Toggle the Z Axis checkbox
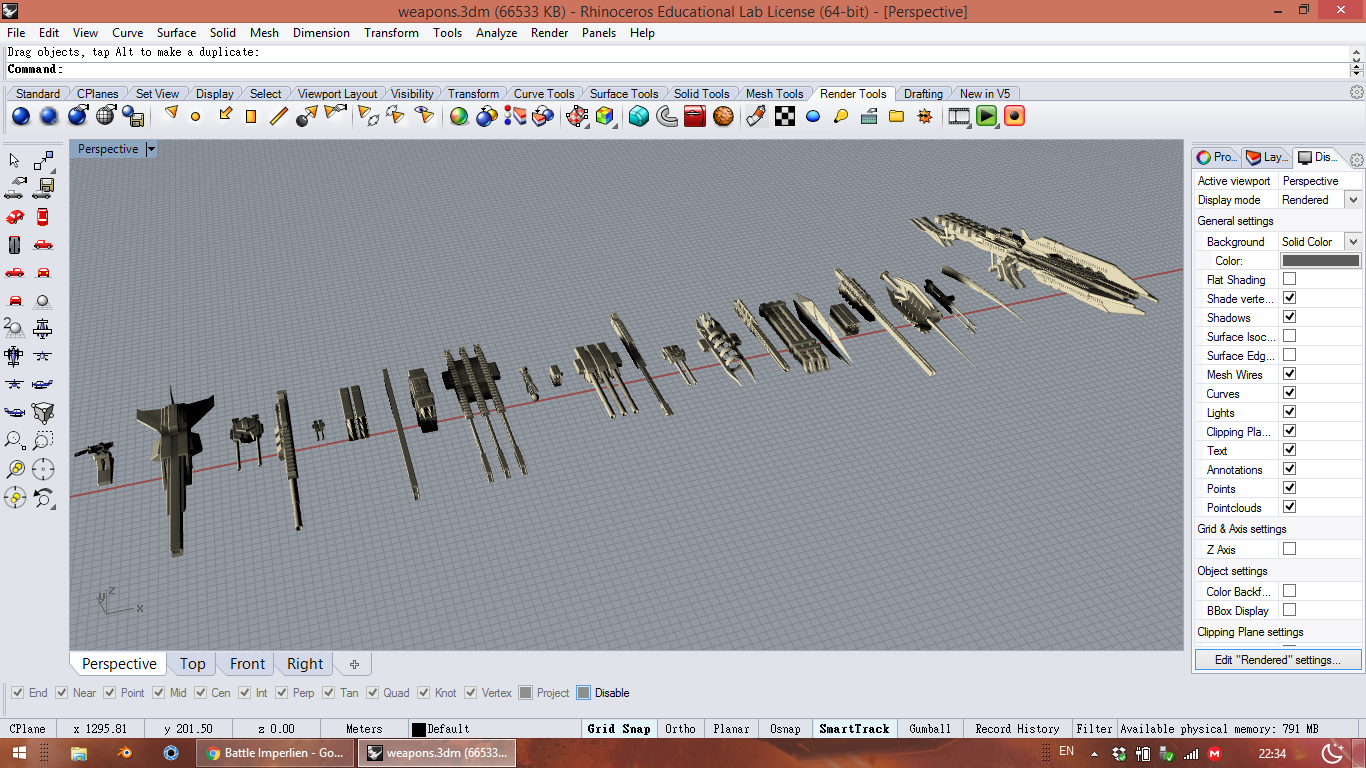Viewport: 1366px width, 768px height. [1289, 549]
